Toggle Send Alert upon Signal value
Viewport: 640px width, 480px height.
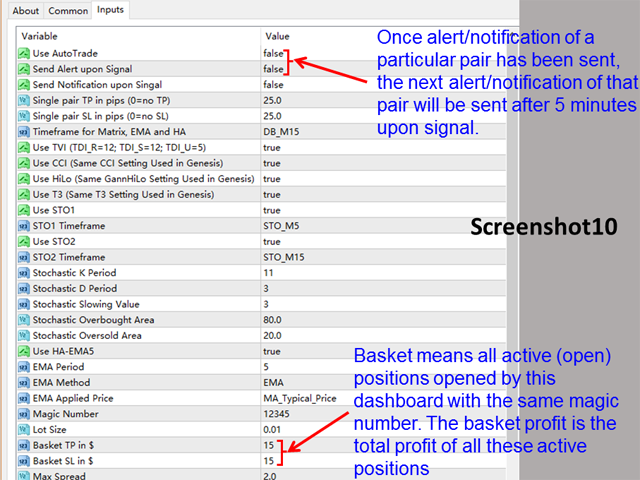[273, 69]
